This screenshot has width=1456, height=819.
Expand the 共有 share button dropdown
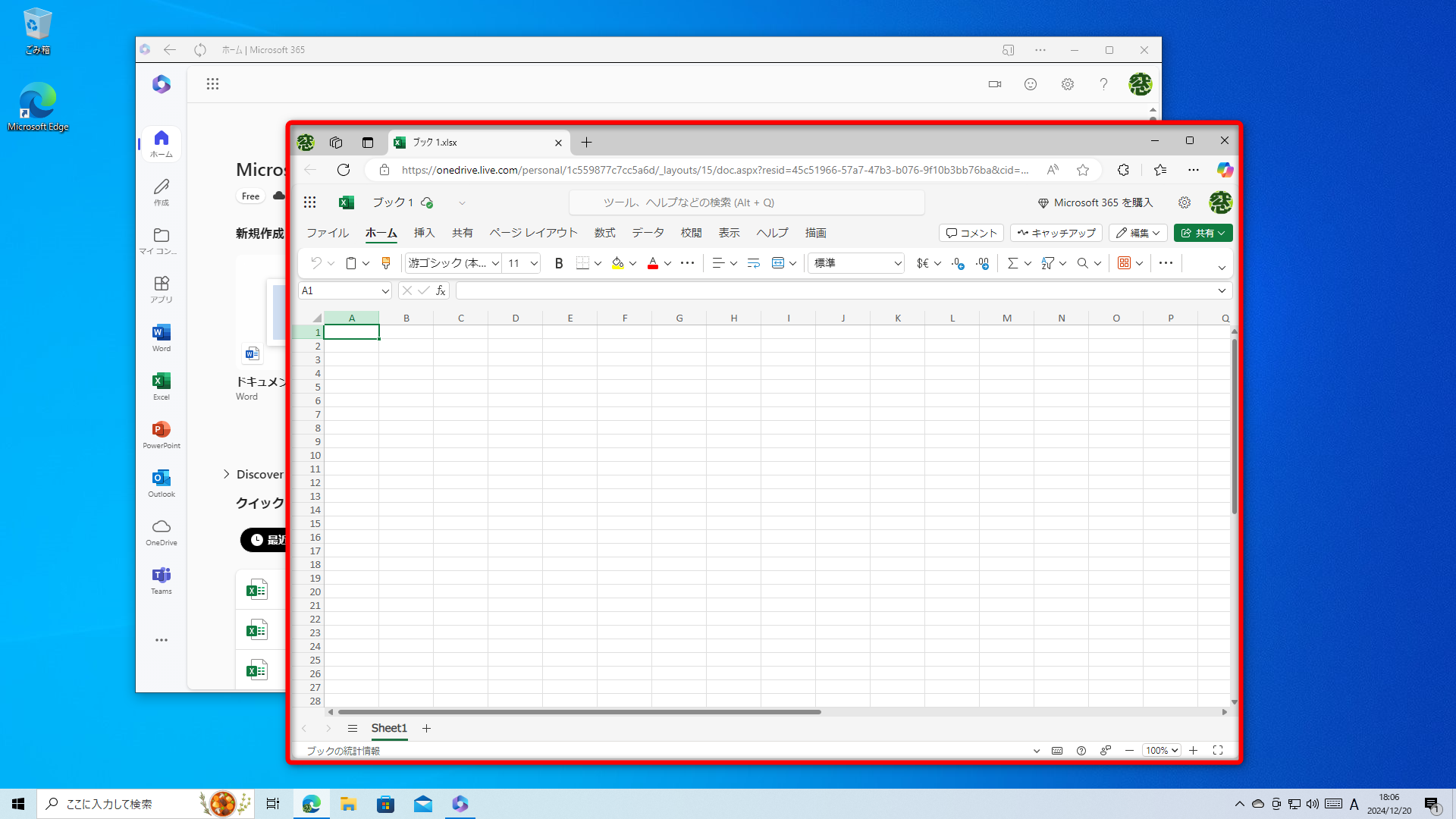coord(1221,233)
